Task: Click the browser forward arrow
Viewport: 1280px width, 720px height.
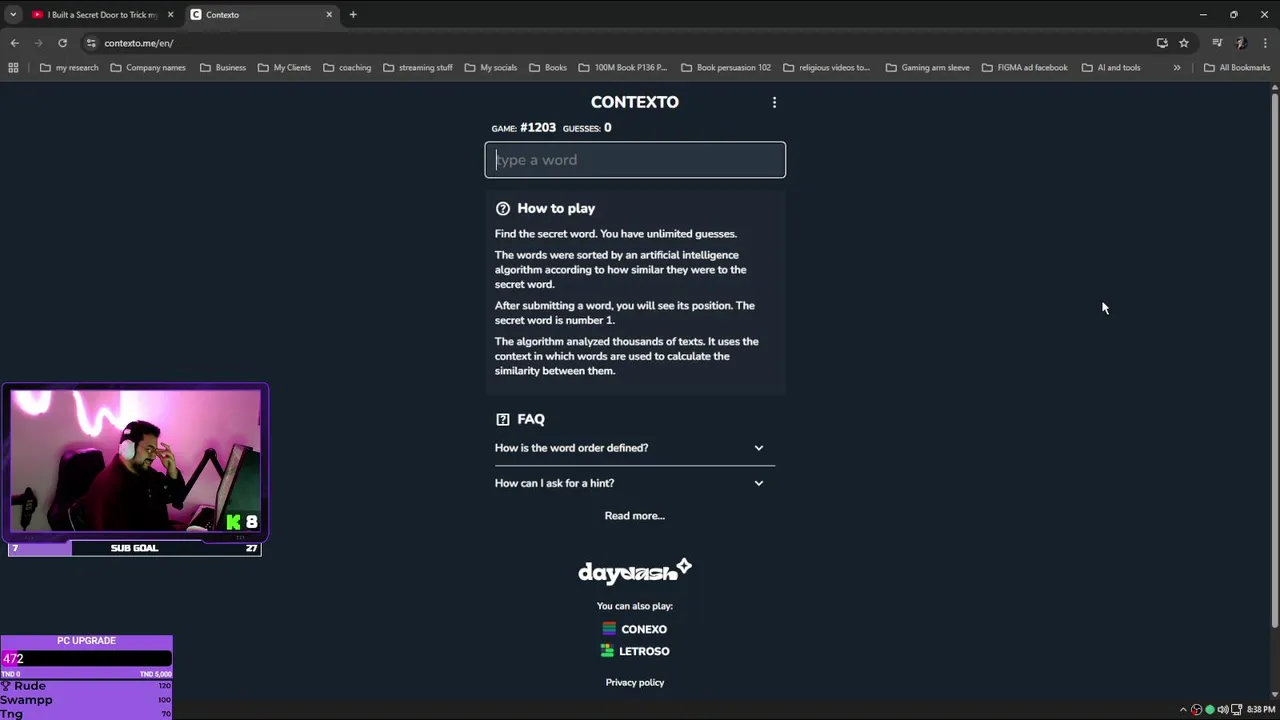Action: click(x=38, y=43)
